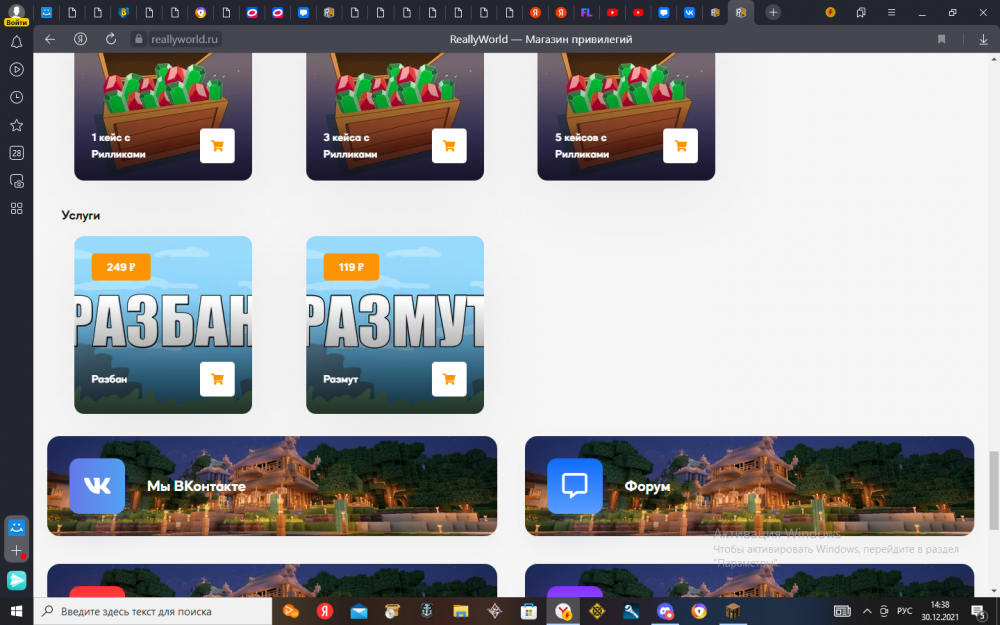
Task: Click Windows taskbar search box
Action: click(x=153, y=611)
